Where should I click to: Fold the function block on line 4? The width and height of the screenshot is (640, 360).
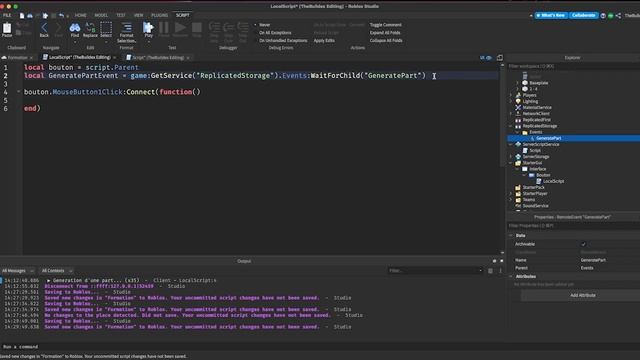[18, 92]
